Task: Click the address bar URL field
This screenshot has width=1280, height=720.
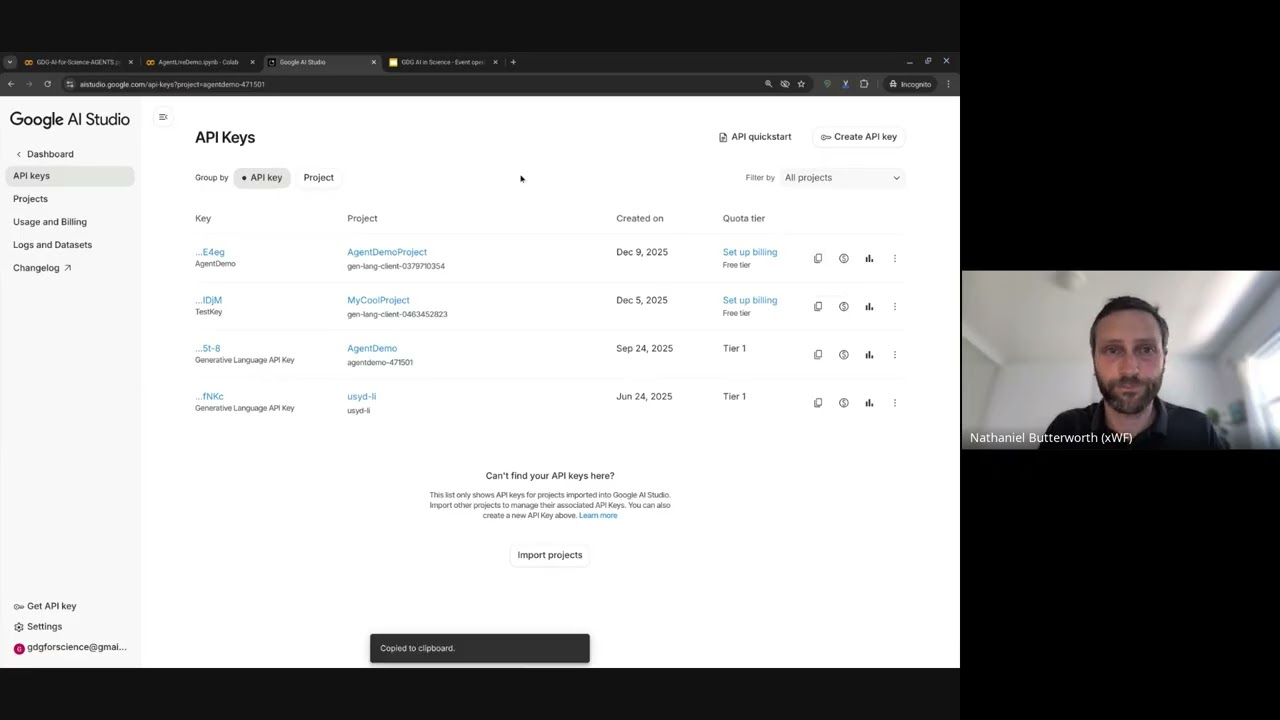Action: coord(410,84)
